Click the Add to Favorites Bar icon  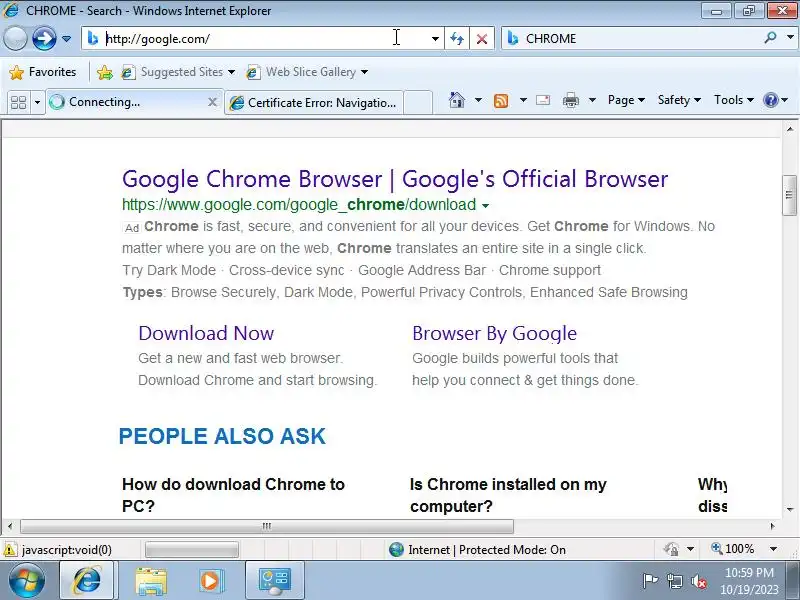(105, 72)
